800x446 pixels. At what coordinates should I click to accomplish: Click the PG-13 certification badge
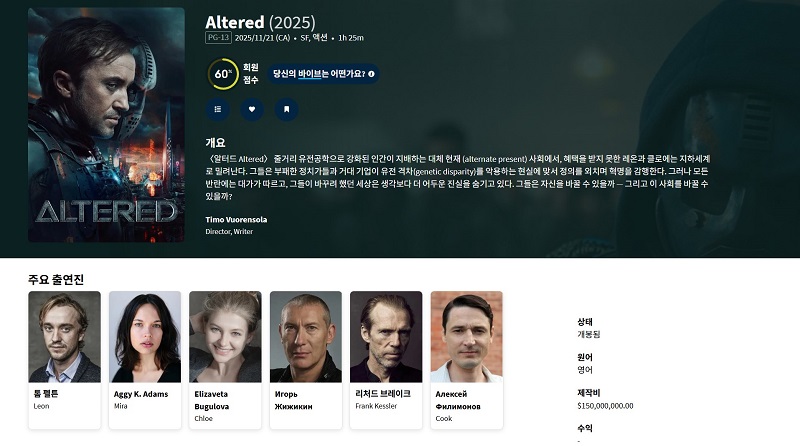(x=218, y=38)
